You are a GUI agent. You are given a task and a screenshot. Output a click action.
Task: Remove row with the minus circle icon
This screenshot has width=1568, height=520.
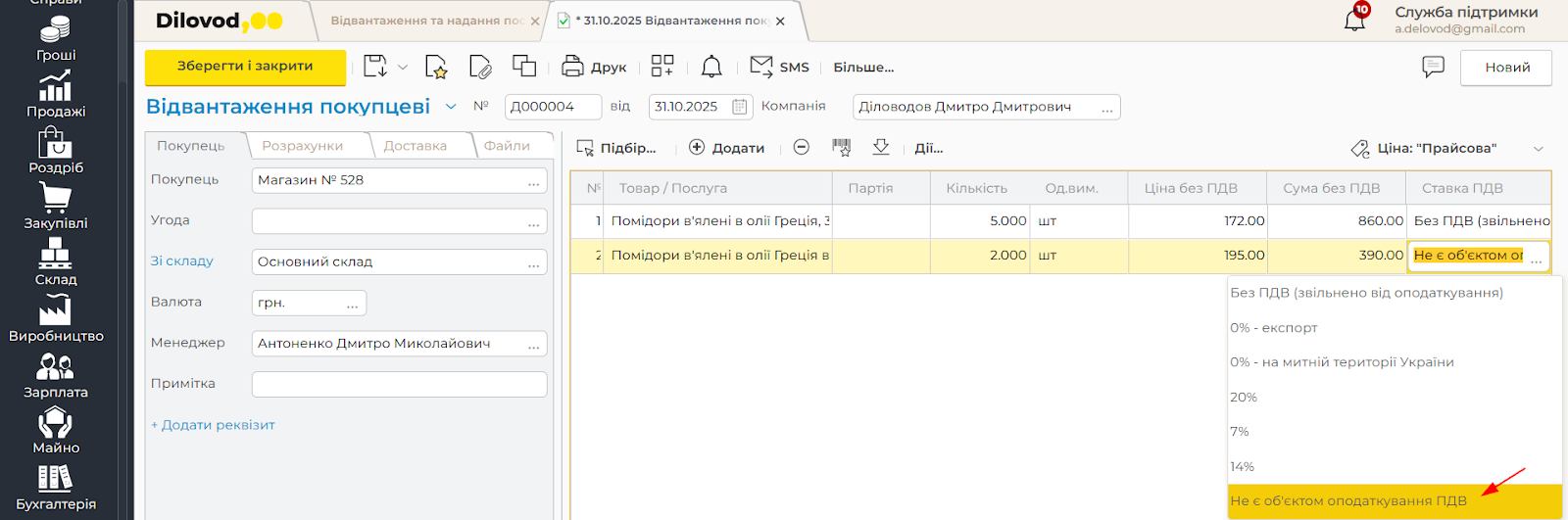coord(802,148)
